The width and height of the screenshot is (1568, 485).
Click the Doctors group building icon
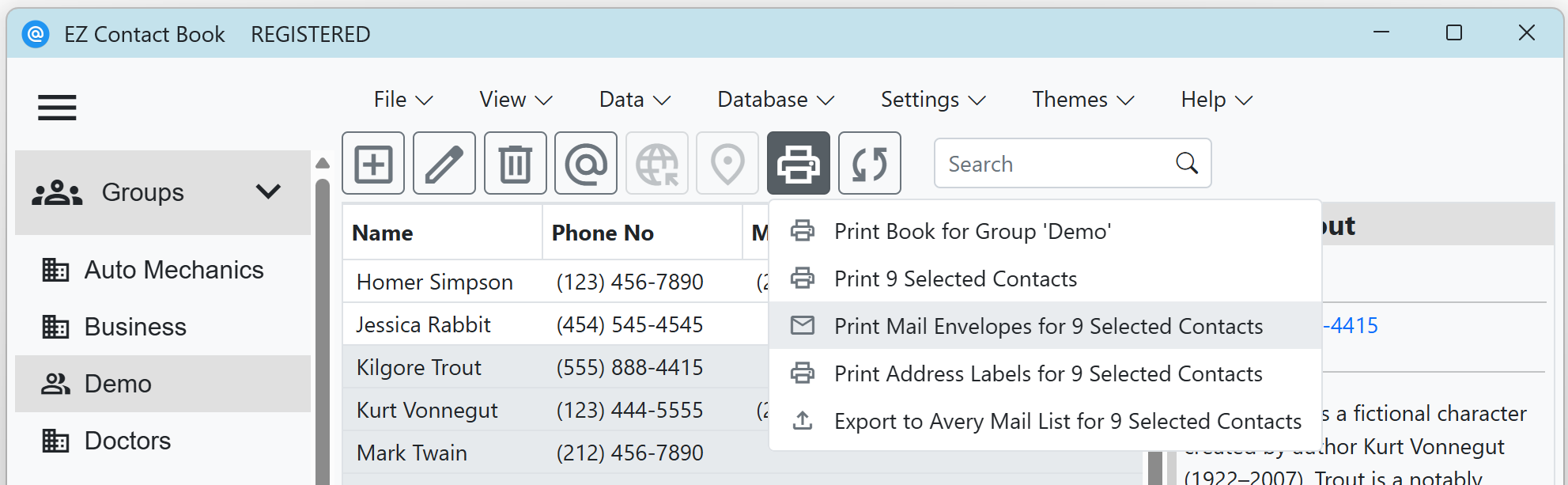(x=55, y=441)
